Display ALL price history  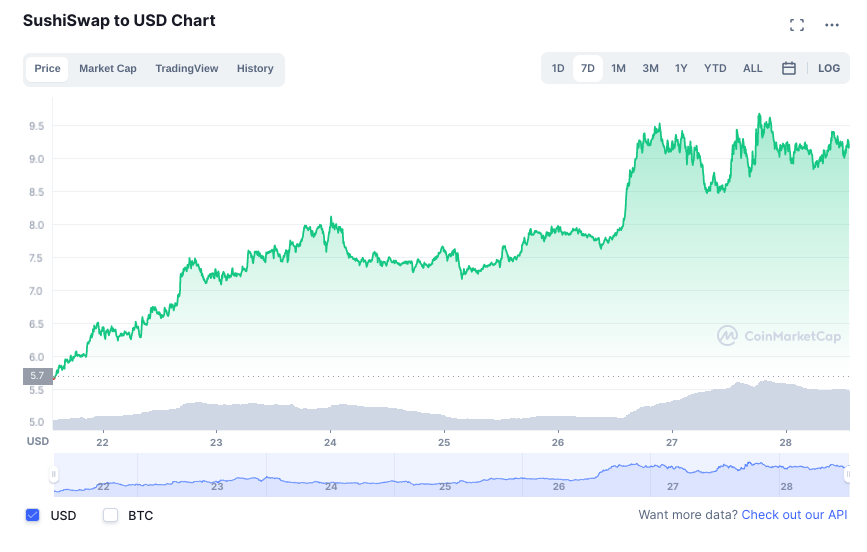coord(753,68)
